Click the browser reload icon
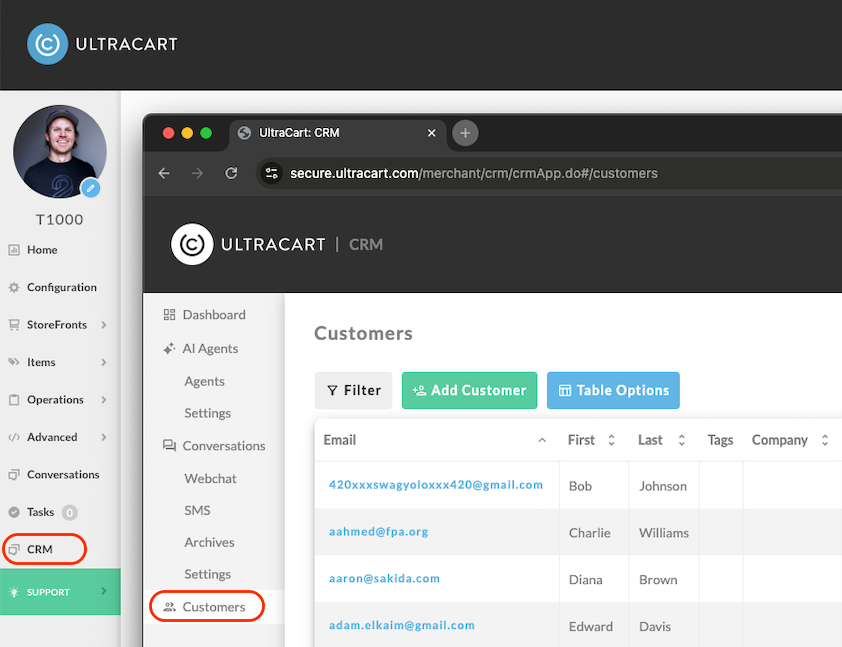 pyautogui.click(x=231, y=173)
